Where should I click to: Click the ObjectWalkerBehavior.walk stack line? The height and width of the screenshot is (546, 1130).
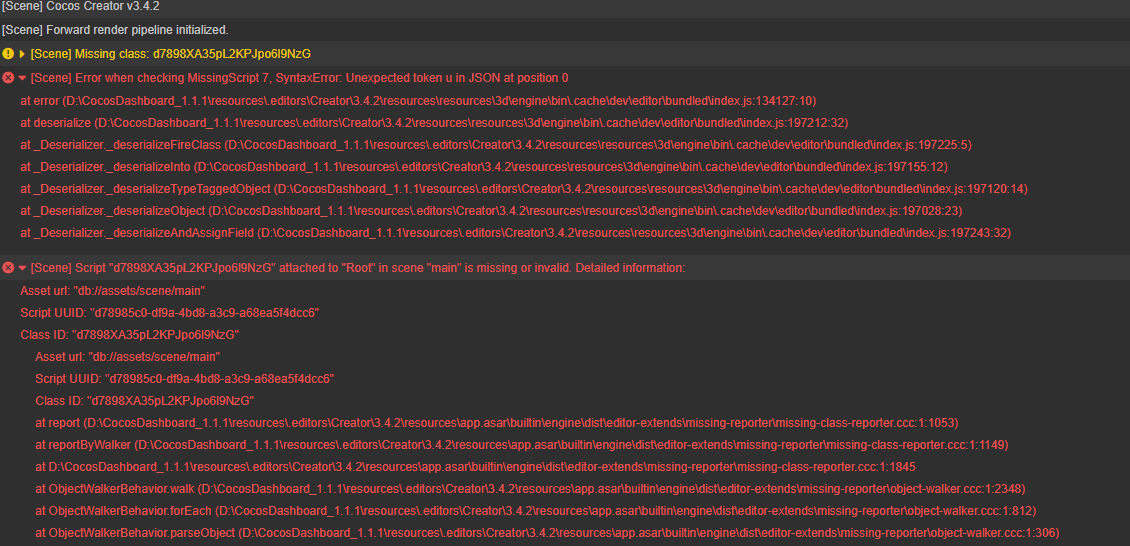[x=530, y=489]
